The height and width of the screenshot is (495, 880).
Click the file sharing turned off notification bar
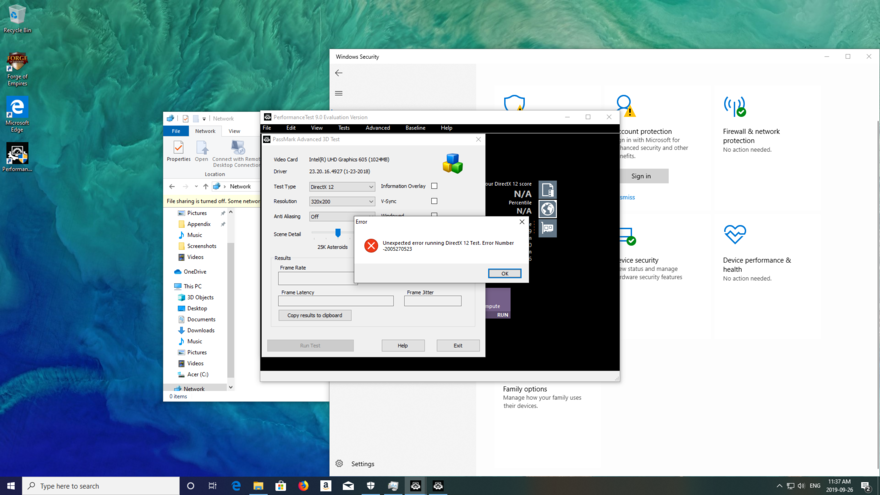click(x=213, y=201)
